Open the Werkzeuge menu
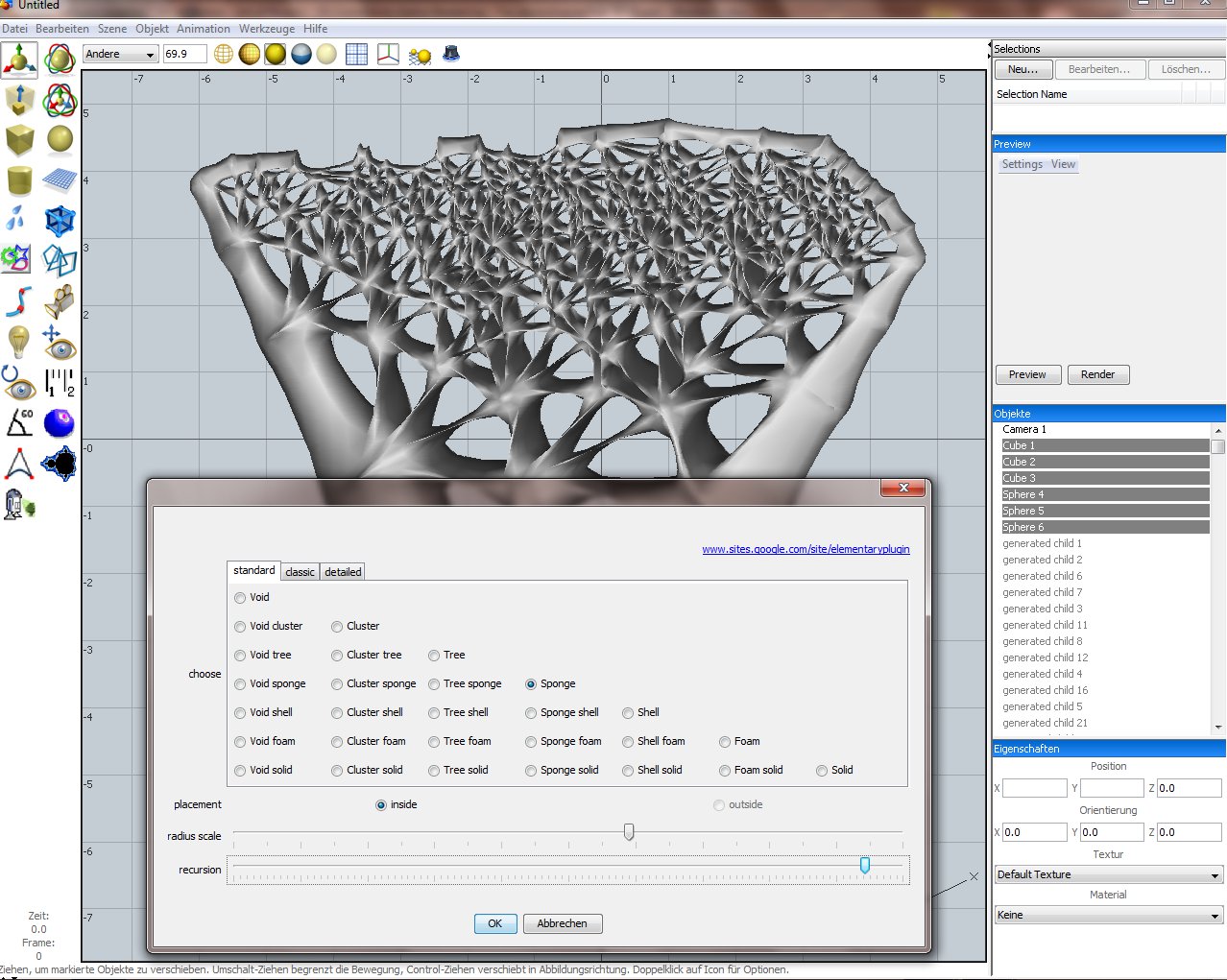The image size is (1227, 980). 267,29
